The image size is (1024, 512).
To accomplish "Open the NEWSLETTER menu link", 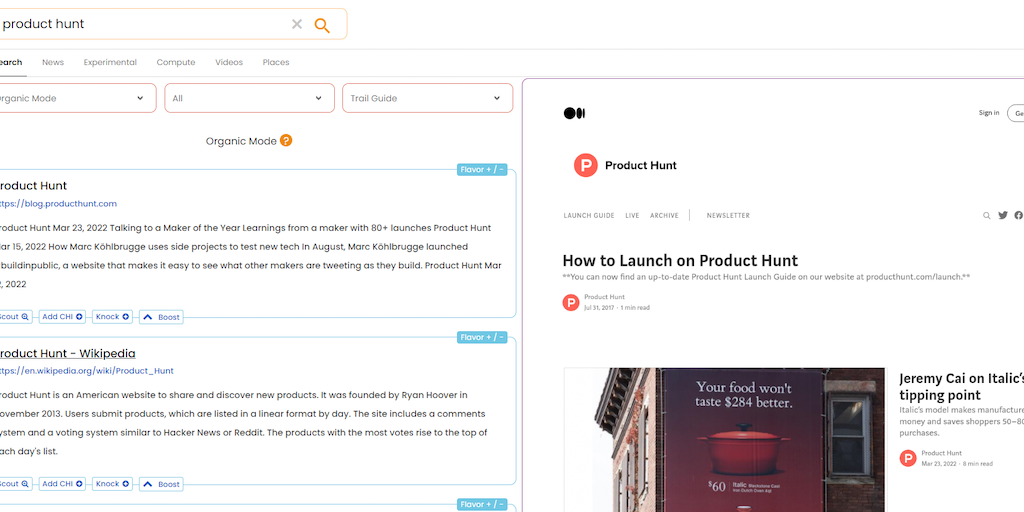I will (728, 216).
